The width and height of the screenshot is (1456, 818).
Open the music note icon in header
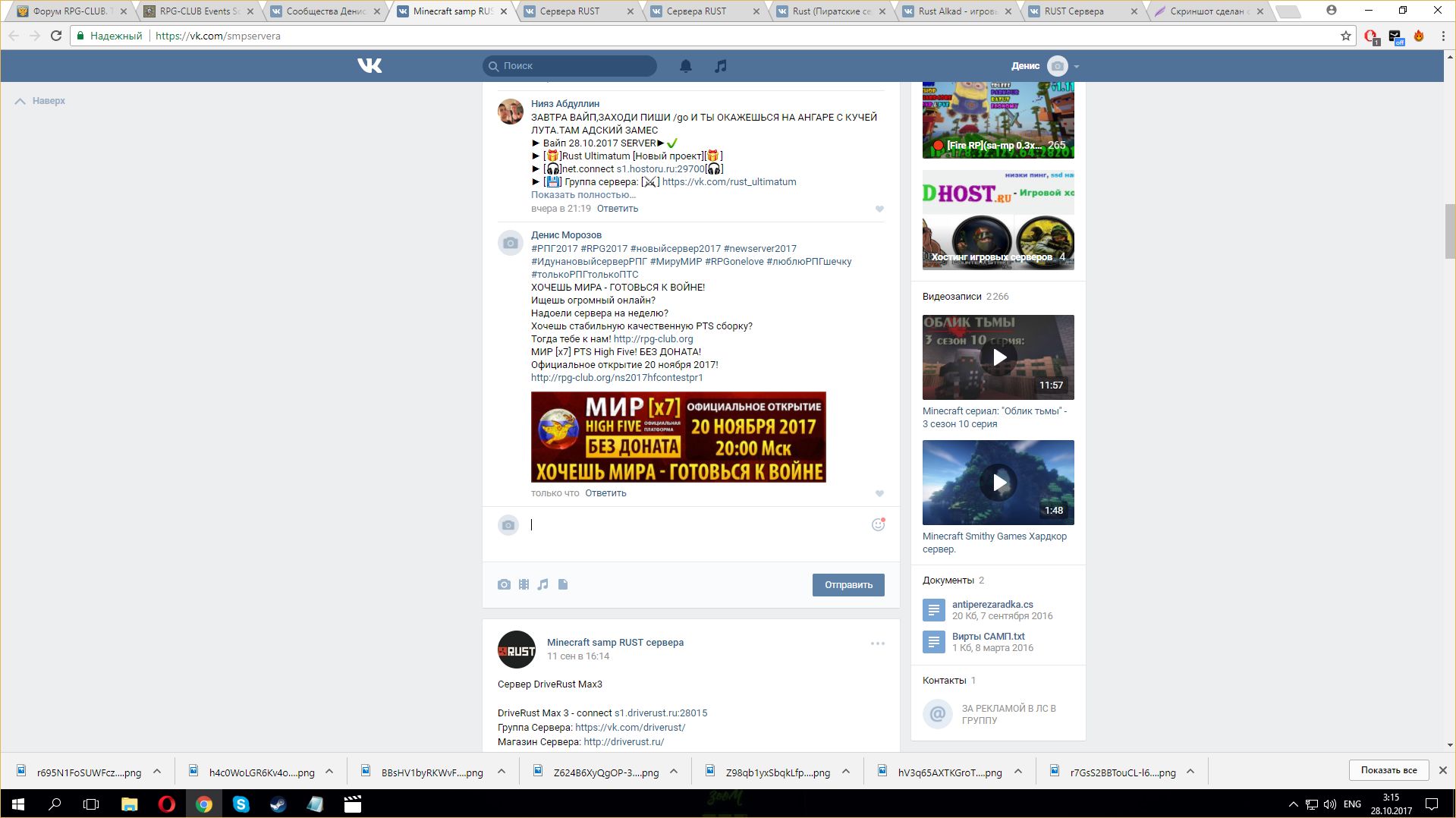[721, 66]
